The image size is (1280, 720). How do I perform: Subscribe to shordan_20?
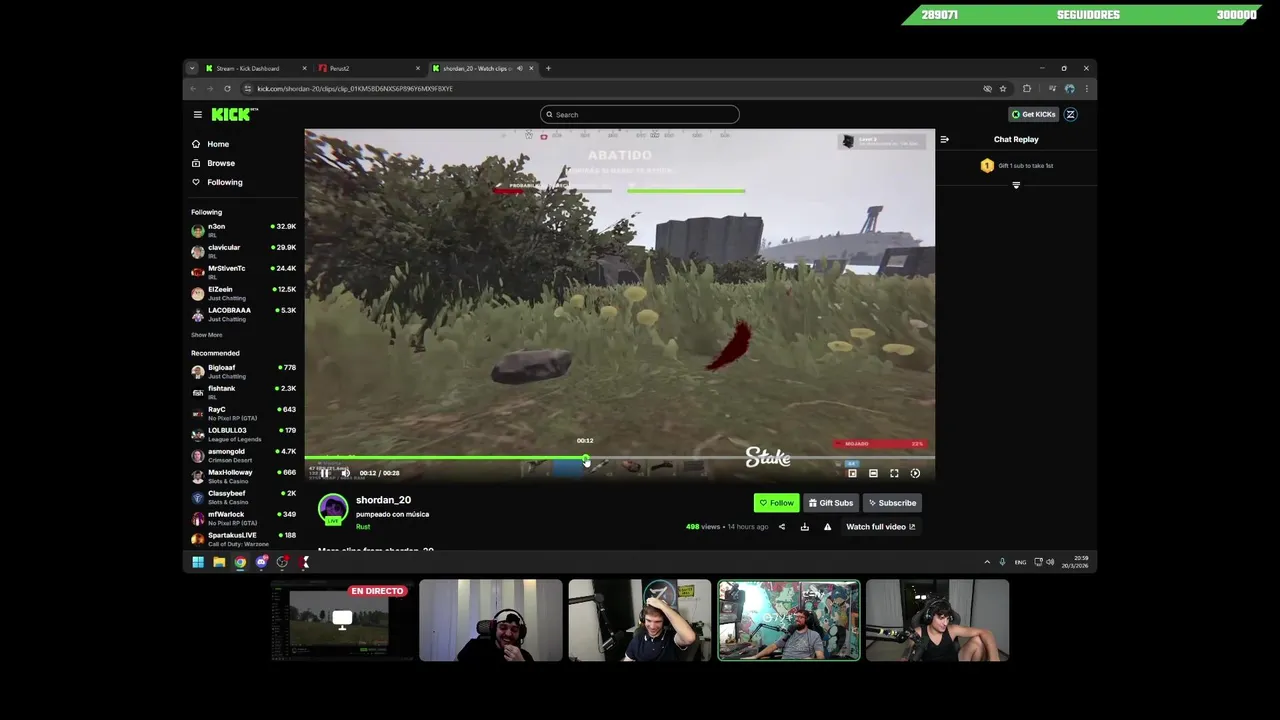click(x=892, y=503)
